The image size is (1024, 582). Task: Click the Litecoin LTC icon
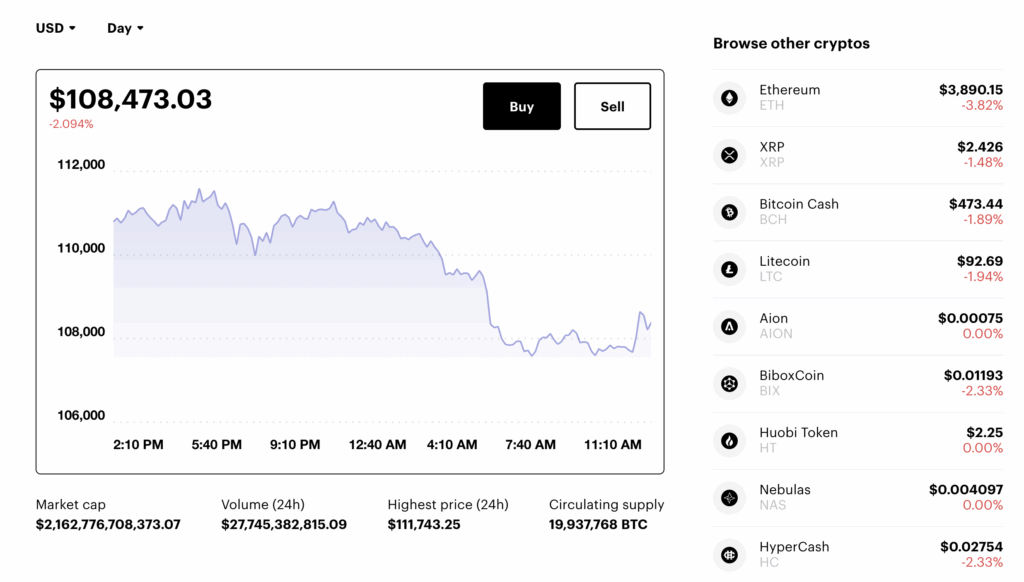click(729, 269)
